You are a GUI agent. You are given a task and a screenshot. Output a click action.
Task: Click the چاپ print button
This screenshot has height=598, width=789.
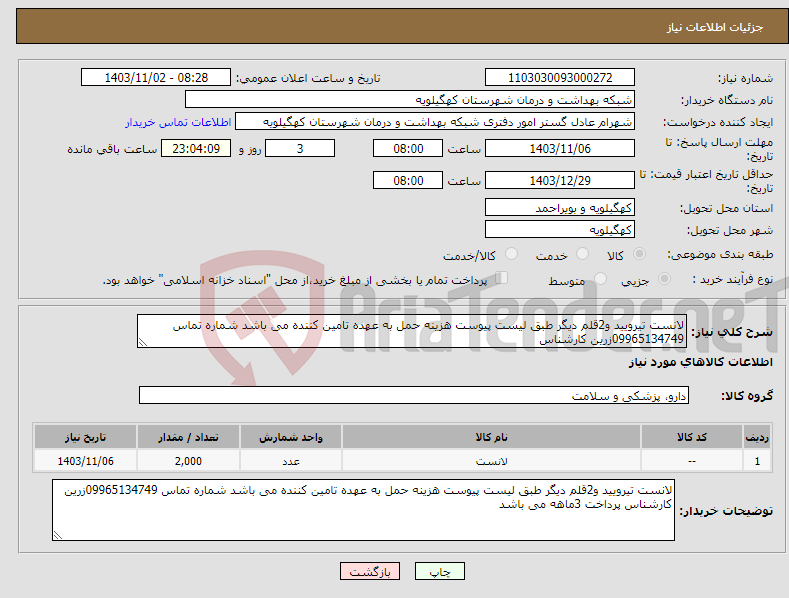tap(440, 571)
